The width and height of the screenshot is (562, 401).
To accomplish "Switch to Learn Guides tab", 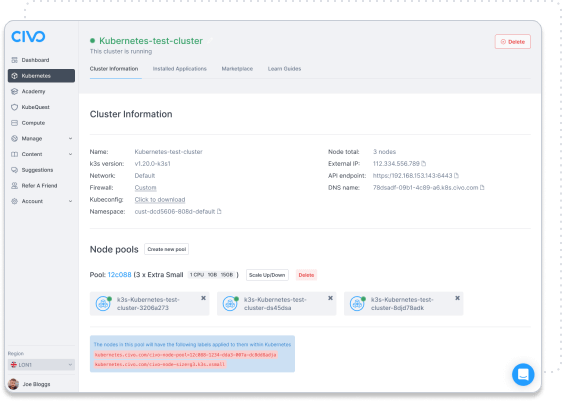I will click(x=284, y=69).
